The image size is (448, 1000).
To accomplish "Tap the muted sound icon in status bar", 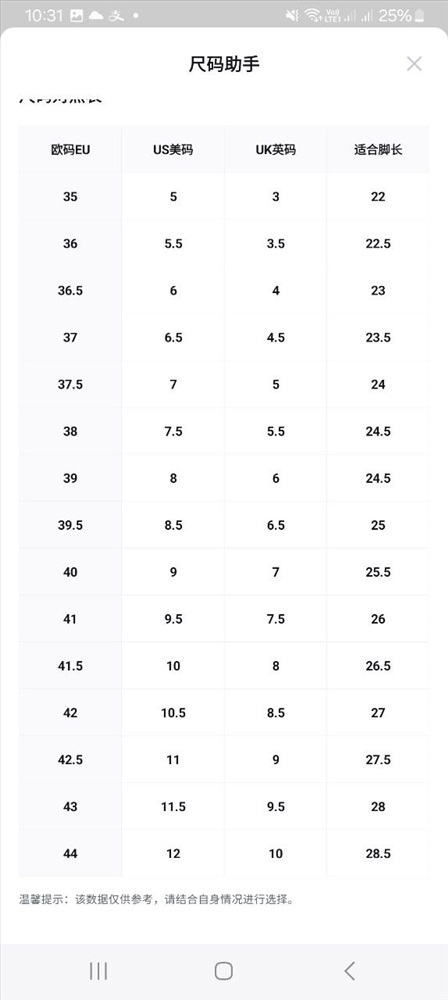I will click(x=292, y=16).
